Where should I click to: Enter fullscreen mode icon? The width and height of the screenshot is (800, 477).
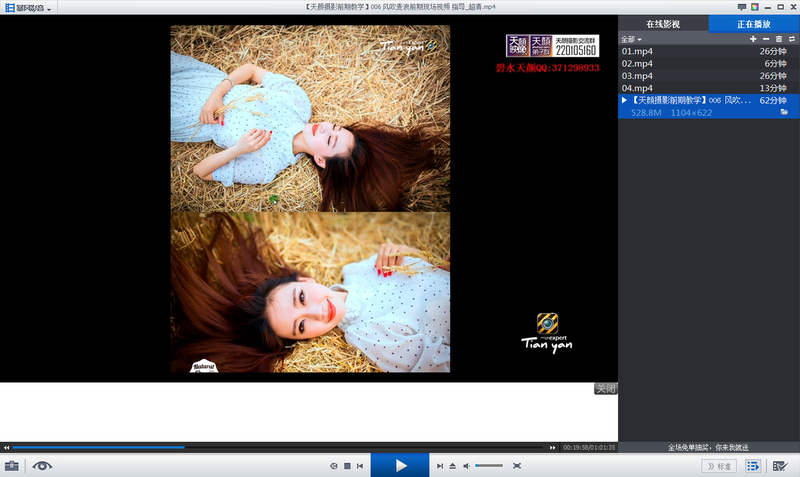pos(517,466)
